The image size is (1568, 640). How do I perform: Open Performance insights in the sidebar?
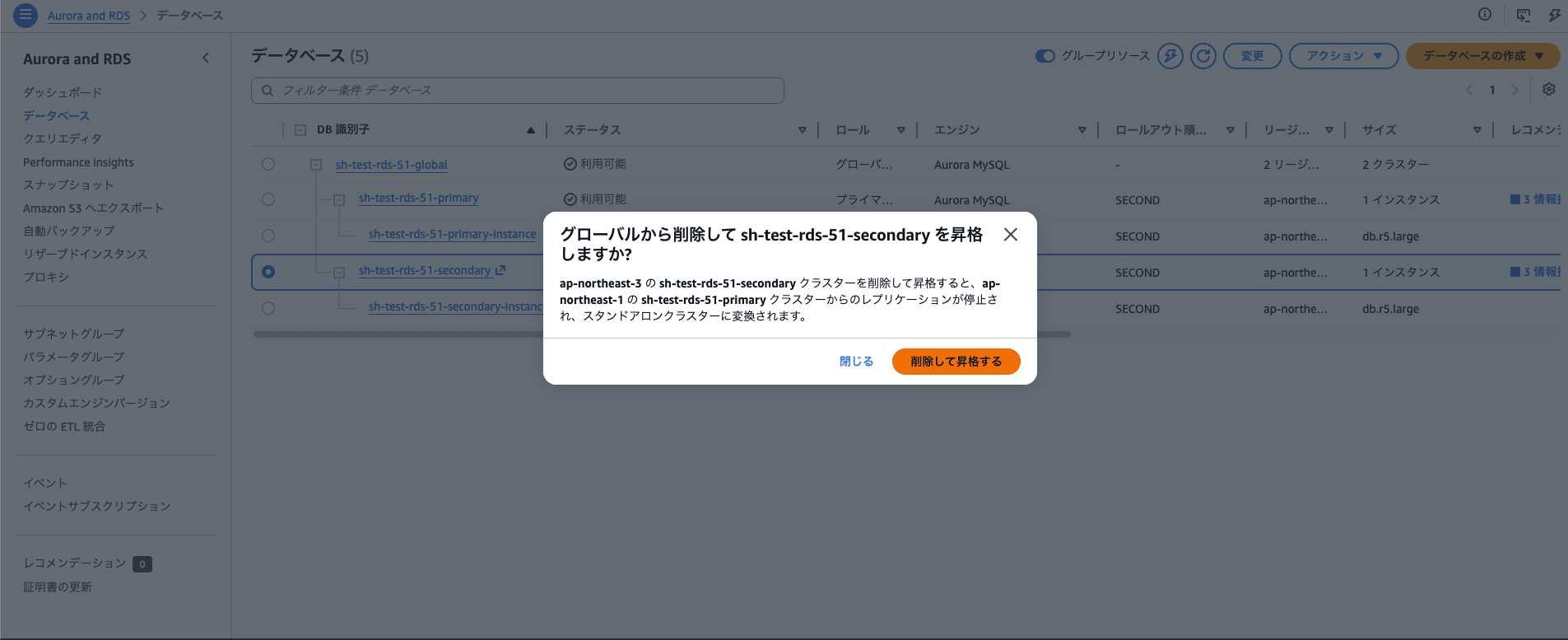pyautogui.click(x=78, y=162)
